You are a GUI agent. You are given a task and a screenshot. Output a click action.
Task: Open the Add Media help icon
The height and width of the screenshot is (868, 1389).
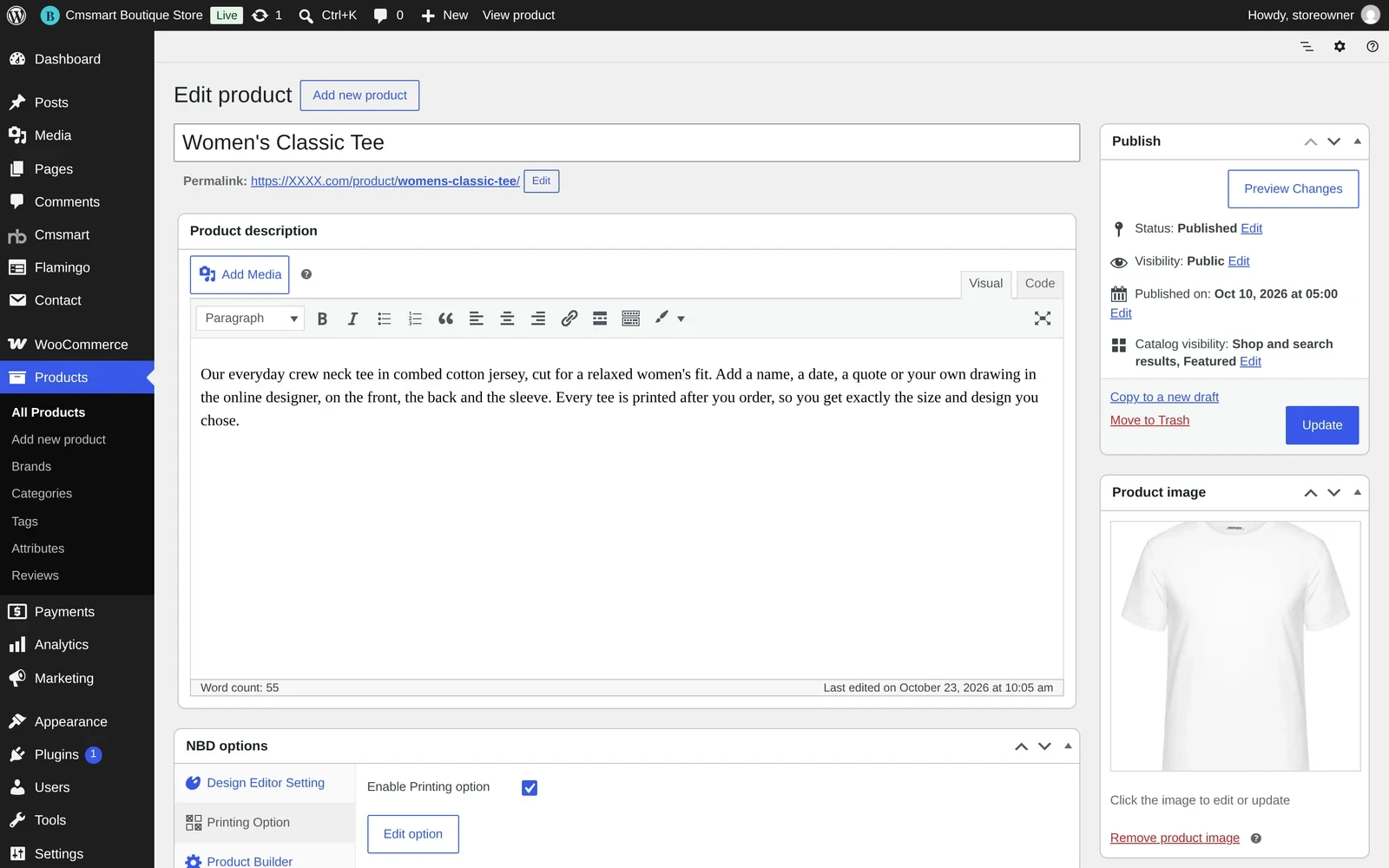click(x=306, y=274)
